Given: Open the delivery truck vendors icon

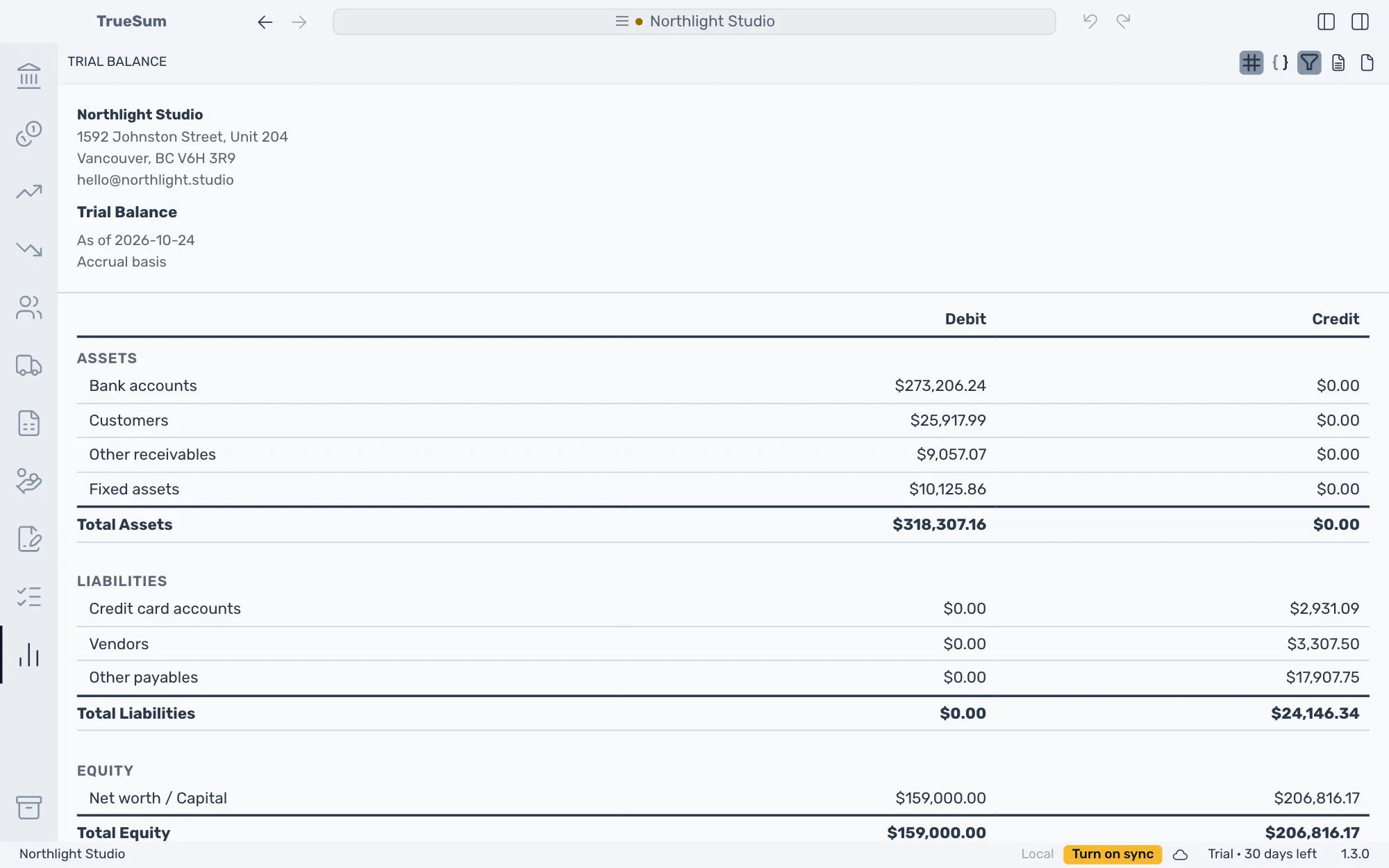Looking at the screenshot, I should (28, 365).
